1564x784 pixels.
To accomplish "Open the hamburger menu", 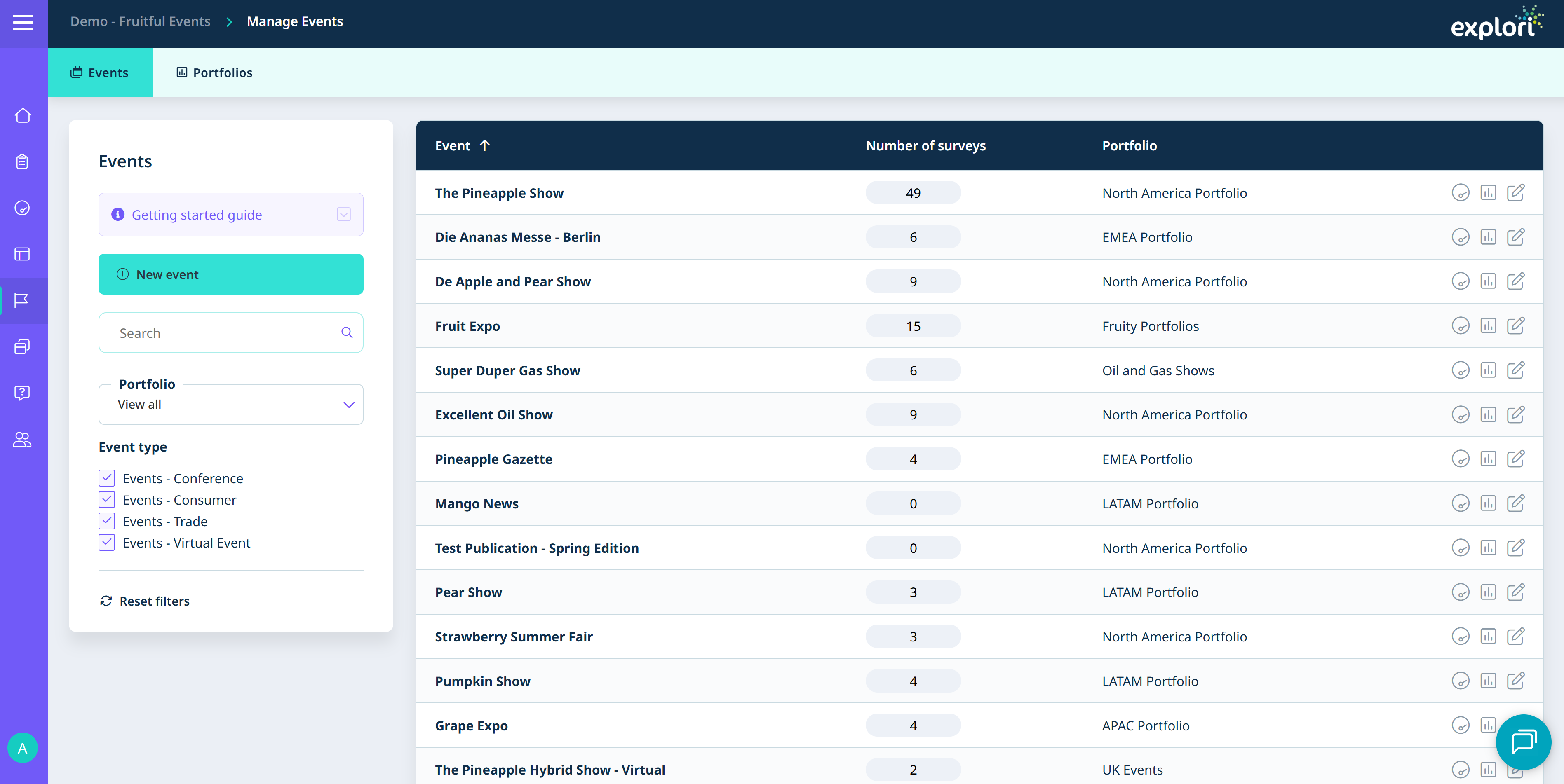I will pyautogui.click(x=23, y=23).
